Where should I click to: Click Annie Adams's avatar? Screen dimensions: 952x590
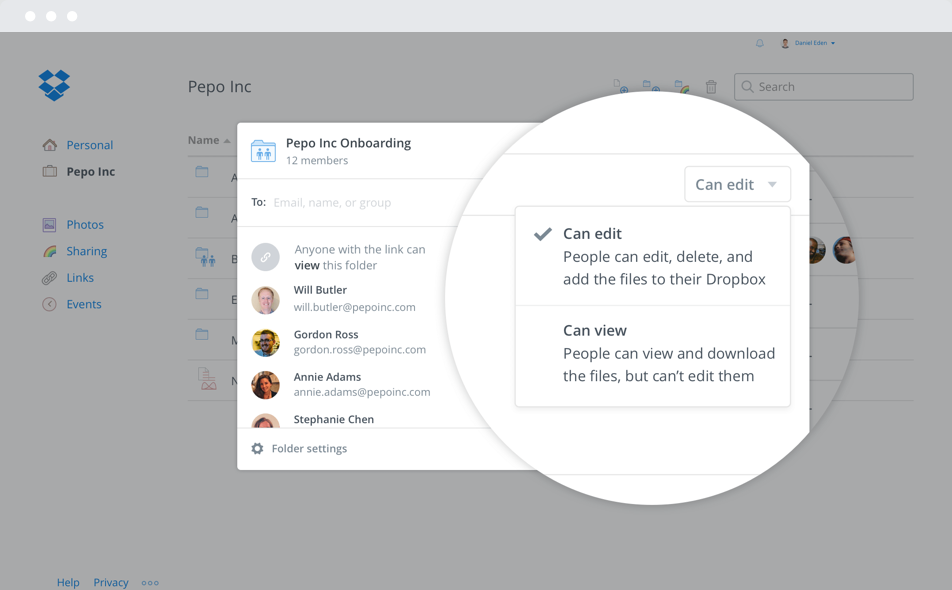(265, 385)
